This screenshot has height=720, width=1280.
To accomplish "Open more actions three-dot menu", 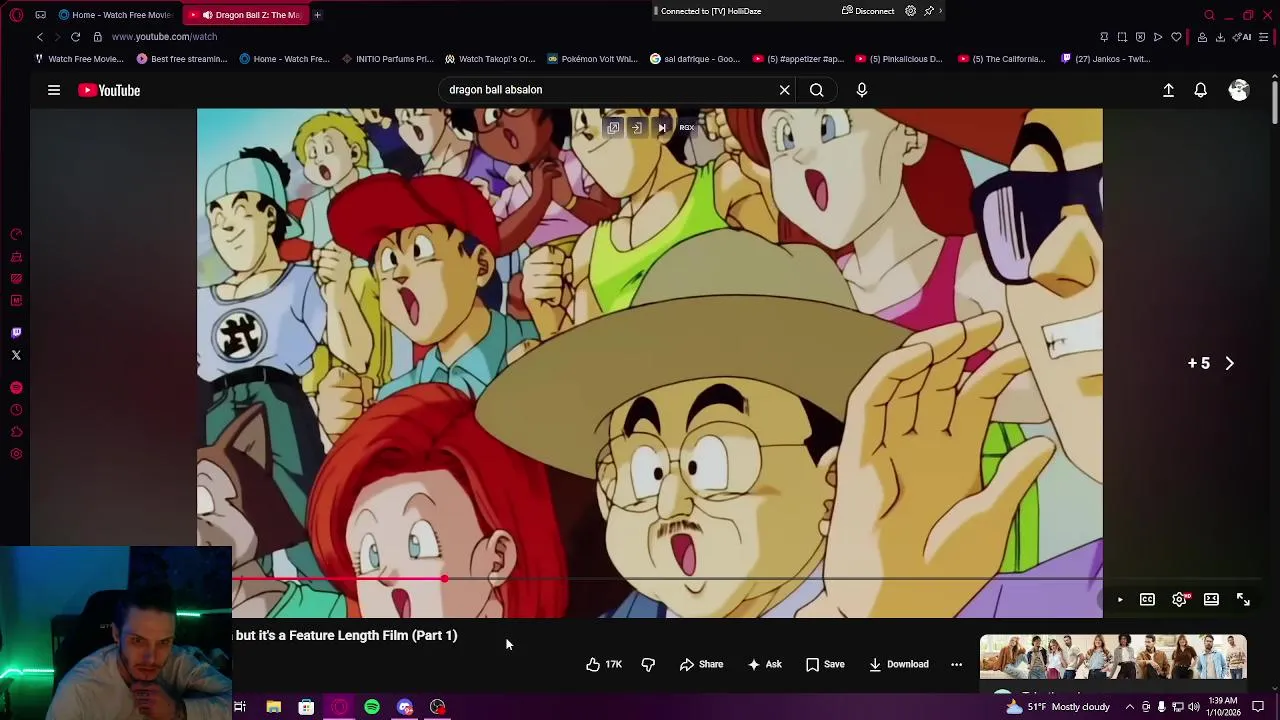I will pos(956,664).
